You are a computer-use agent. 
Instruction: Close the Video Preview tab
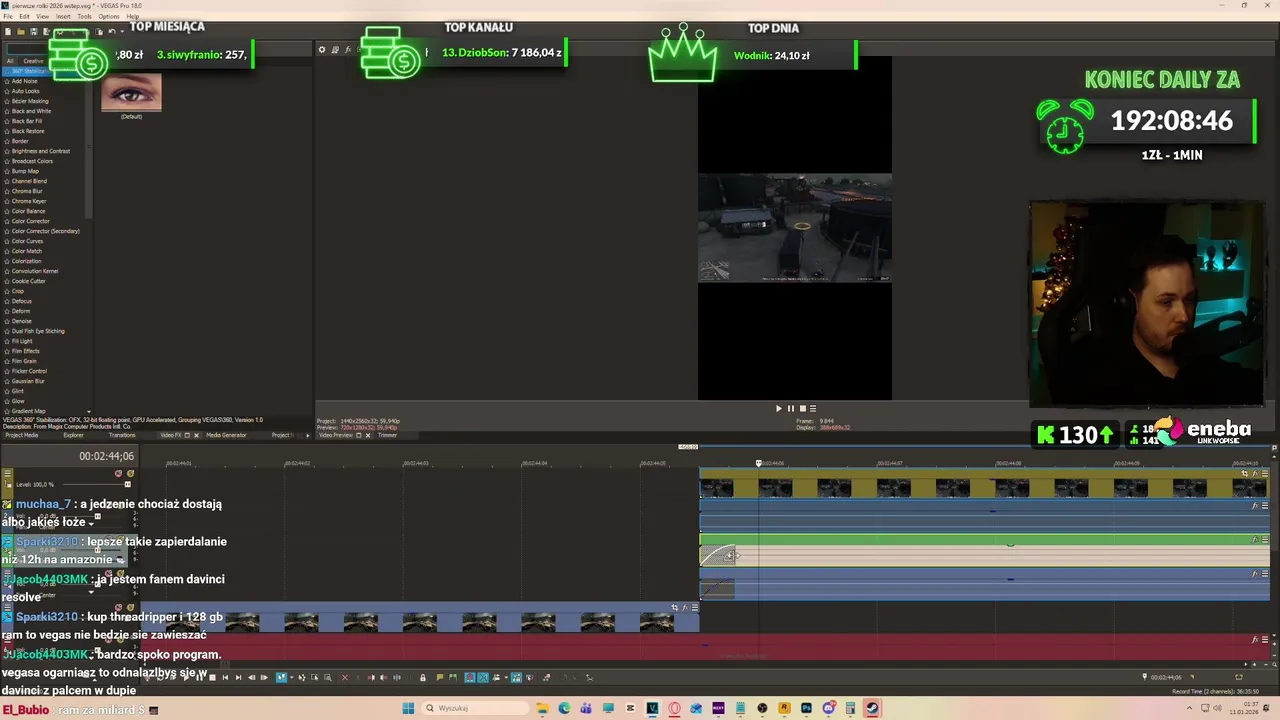(368, 435)
